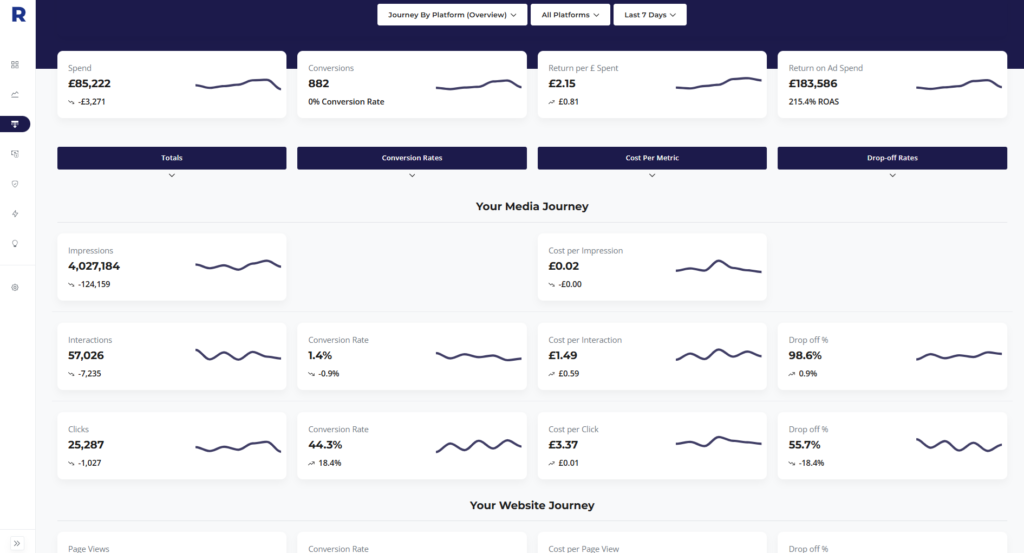1024x553 pixels.
Task: Expand chevron under Cost Per Metric
Action: point(652,176)
